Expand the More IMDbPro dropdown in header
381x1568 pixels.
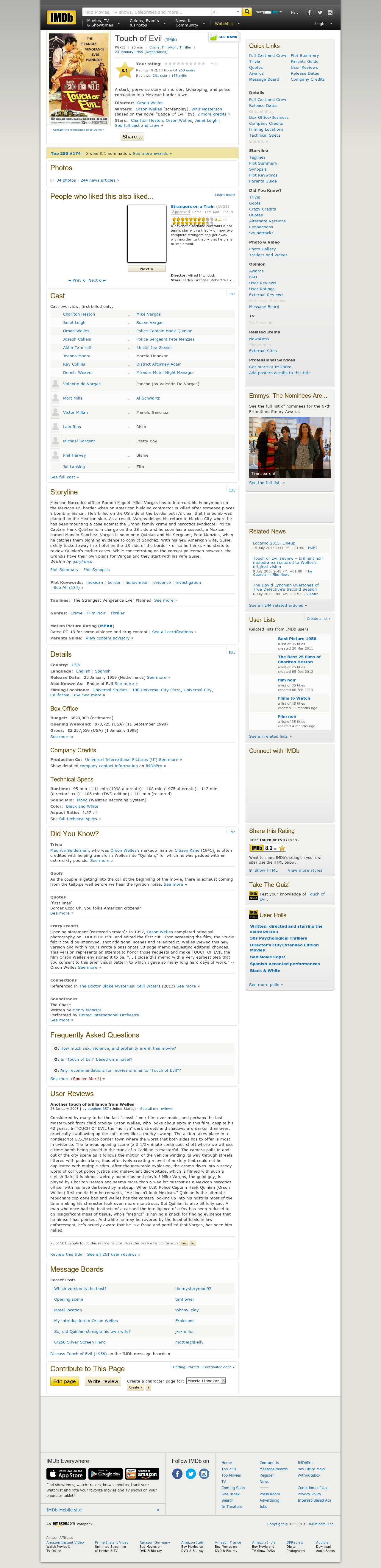point(268,12)
